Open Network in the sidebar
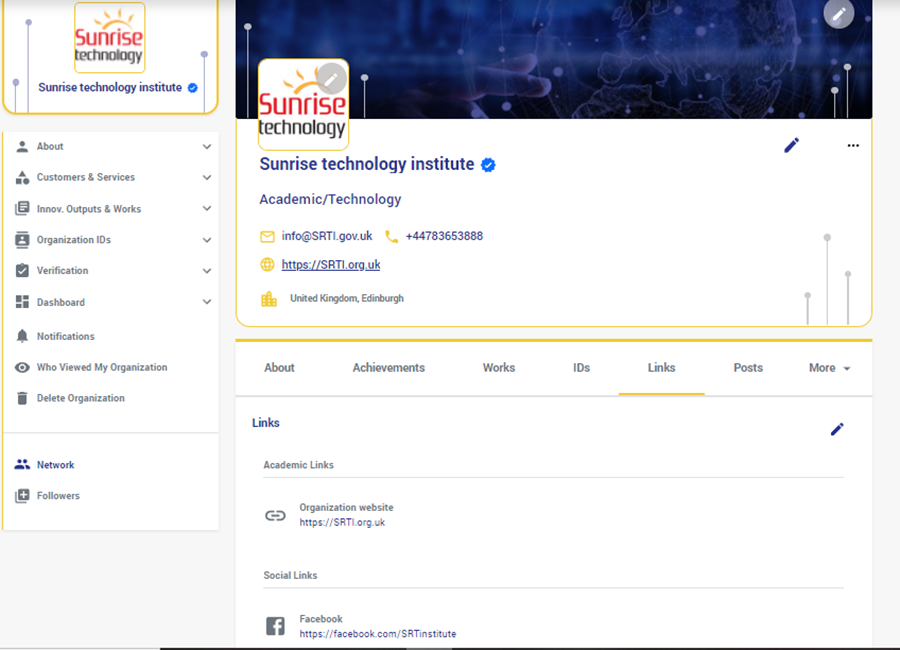Viewport: 900px width, 650px height. [55, 465]
